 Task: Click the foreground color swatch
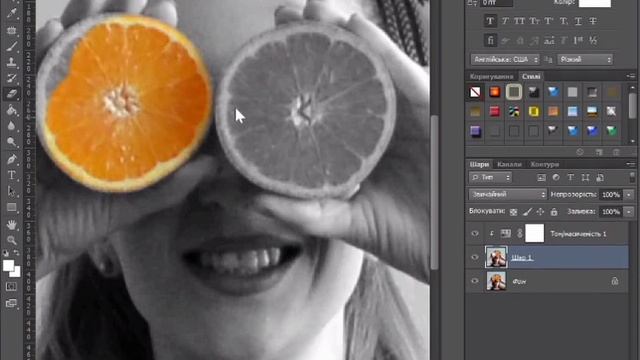point(8,265)
